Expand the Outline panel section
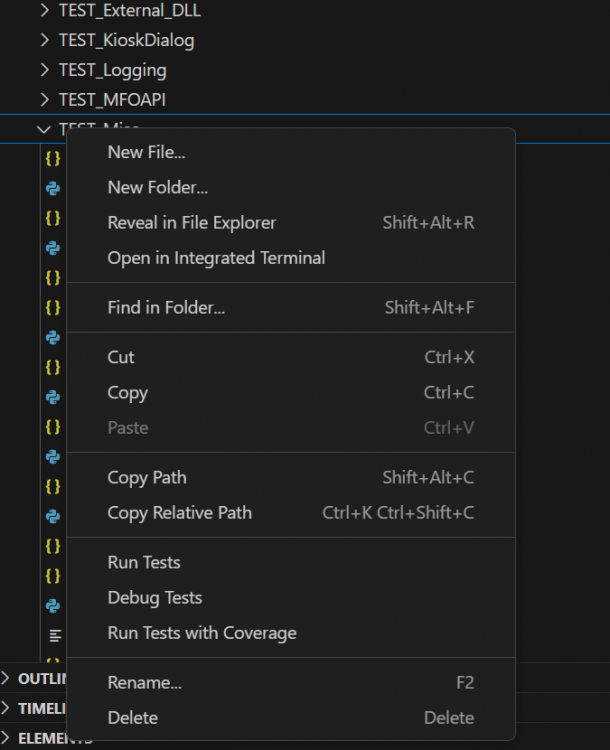The width and height of the screenshot is (610, 750). coord(9,679)
